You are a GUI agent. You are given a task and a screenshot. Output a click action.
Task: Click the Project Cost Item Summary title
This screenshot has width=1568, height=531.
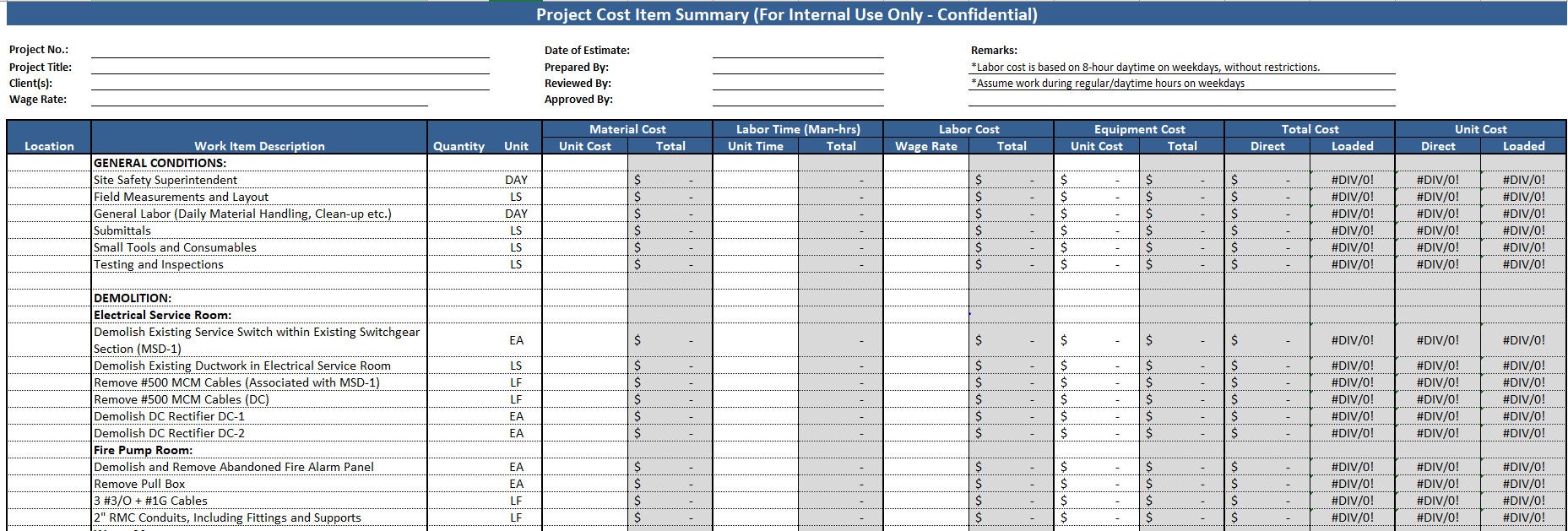786,14
